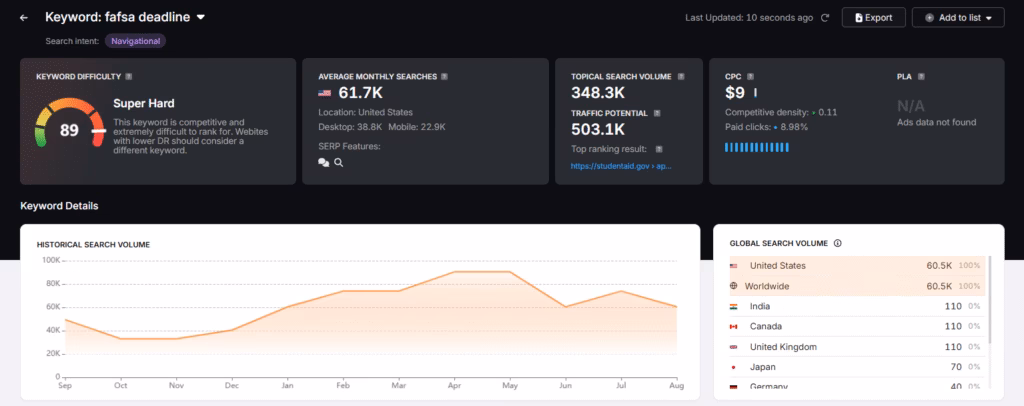Click the chat bubbles SERP feature icon
The height and width of the screenshot is (406, 1024).
[324, 163]
